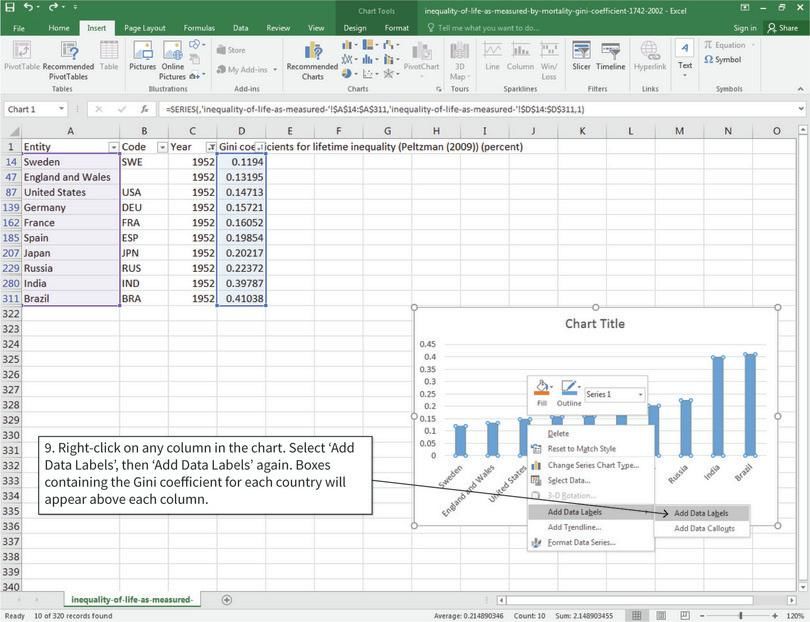Click the Redo arrow icon
This screenshot has height=622, width=810.
click(x=53, y=8)
